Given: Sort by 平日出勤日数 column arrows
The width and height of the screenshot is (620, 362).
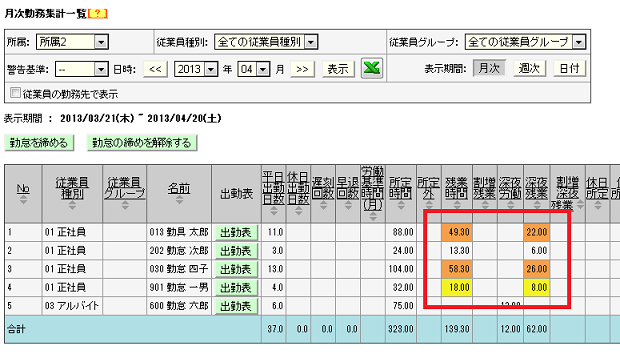Looking at the screenshot, I should pyautogui.click(x=274, y=211).
